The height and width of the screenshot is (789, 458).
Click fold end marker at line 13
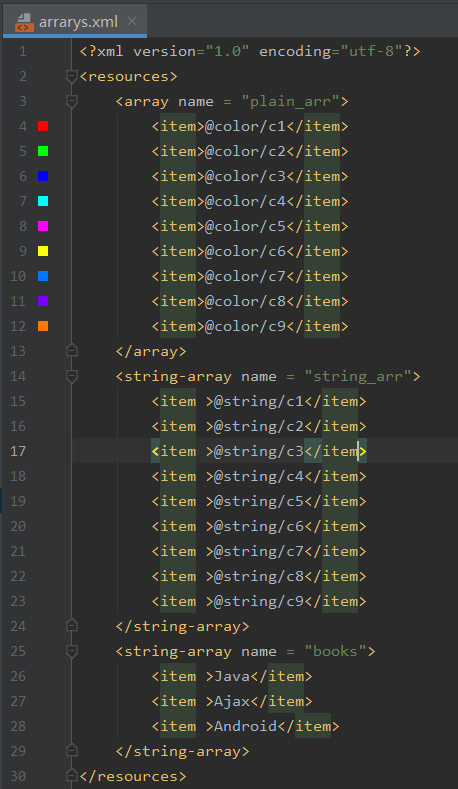coord(72,351)
